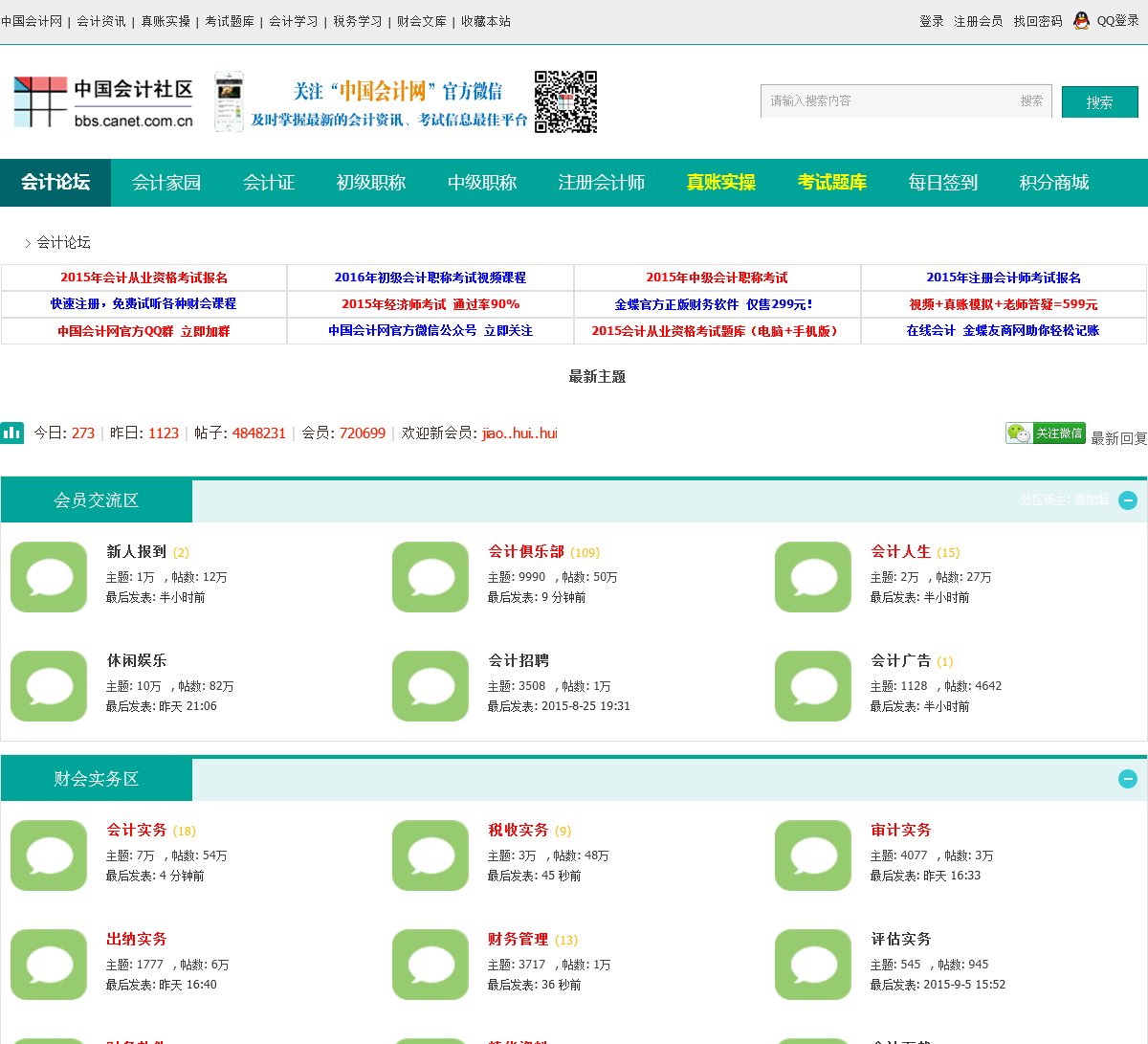
Task: Click the 财务管理 forum speech bubble icon
Action: [430, 965]
